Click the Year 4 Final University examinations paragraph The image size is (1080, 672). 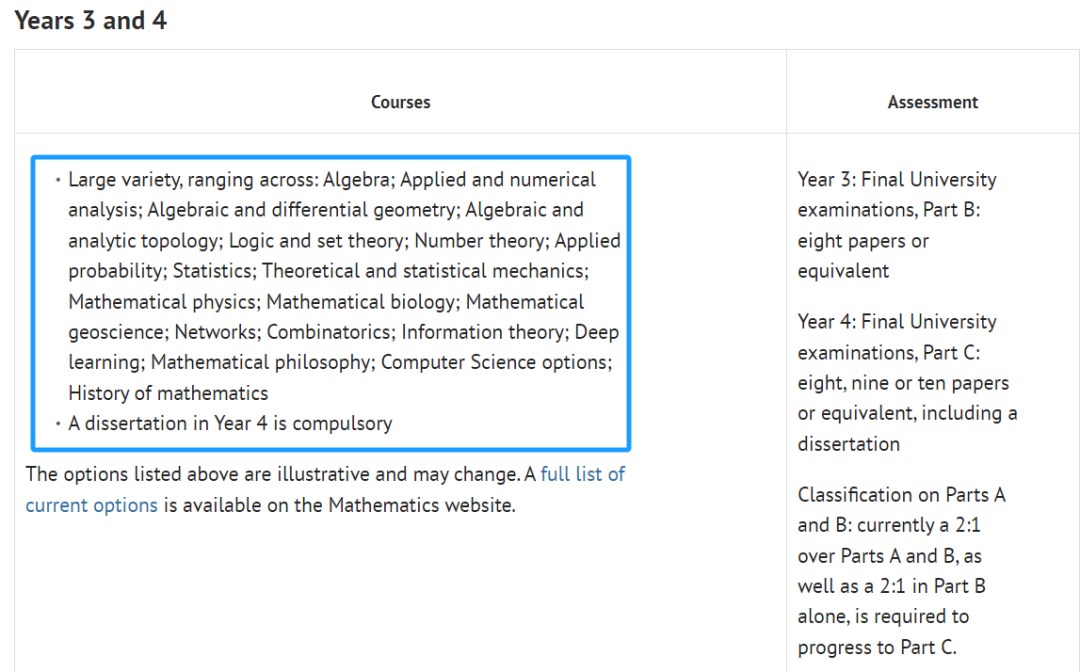coord(907,383)
